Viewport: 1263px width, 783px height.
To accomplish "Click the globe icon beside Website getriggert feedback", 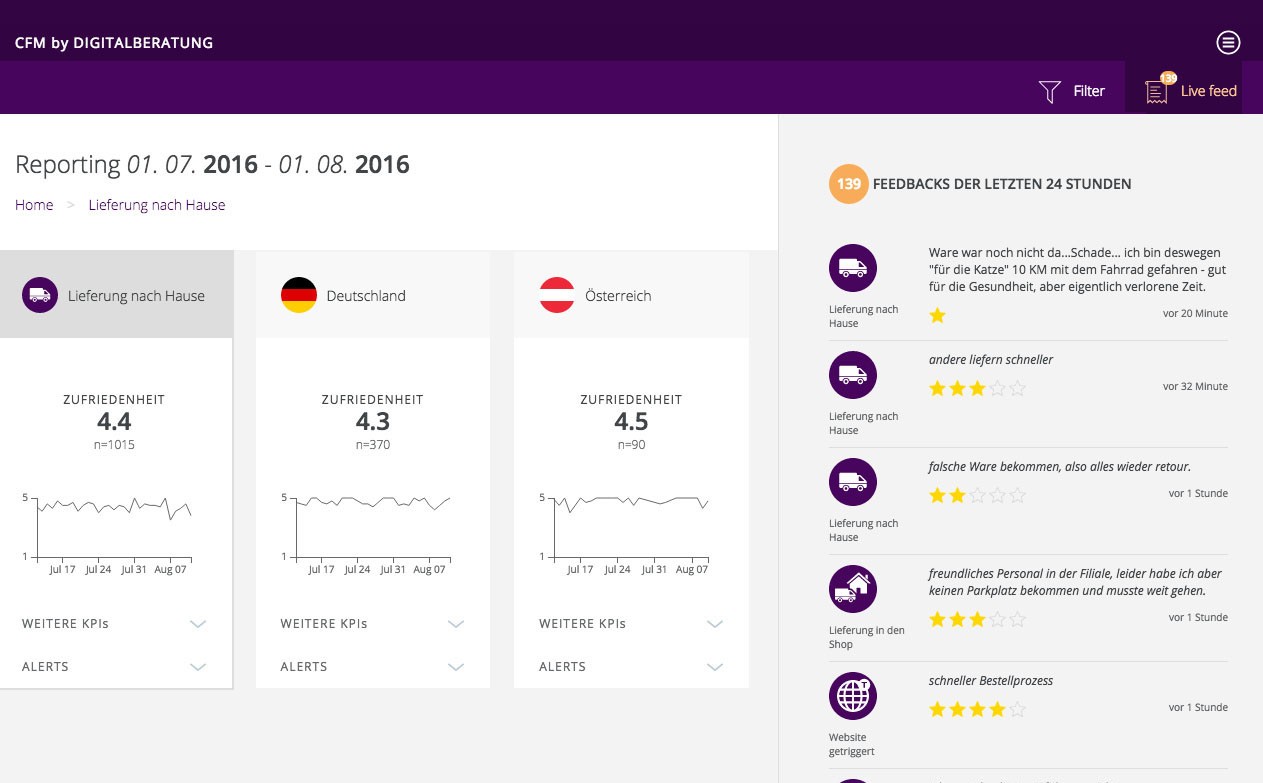I will [x=853, y=695].
